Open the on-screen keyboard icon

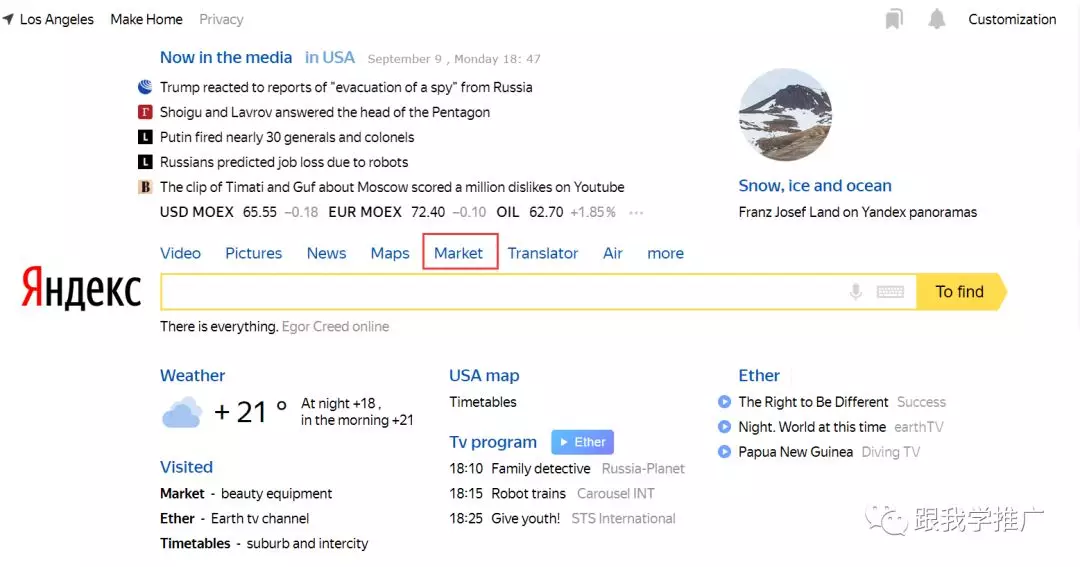[890, 292]
